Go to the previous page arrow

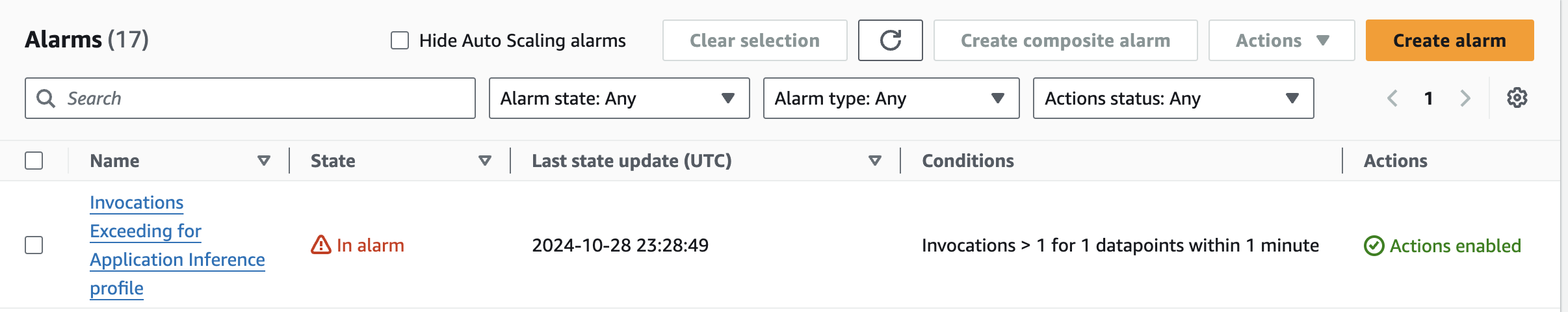click(1392, 98)
